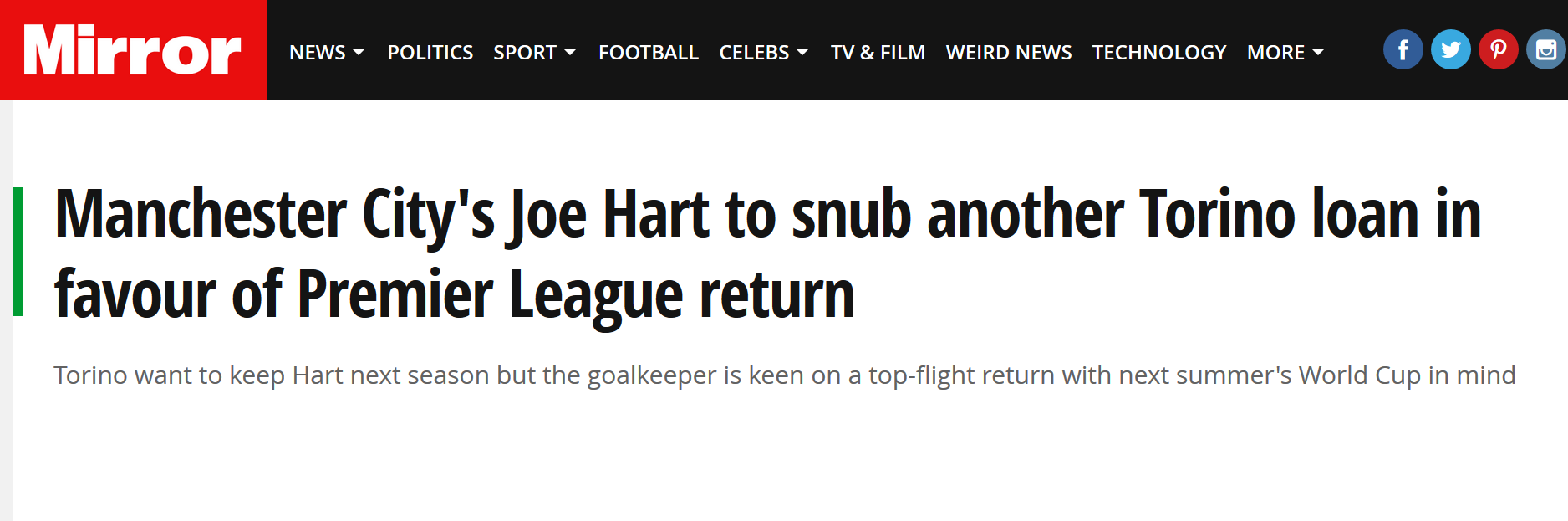Click the NEWS menu label
Viewport: 1568px width, 521px height.
[x=317, y=53]
